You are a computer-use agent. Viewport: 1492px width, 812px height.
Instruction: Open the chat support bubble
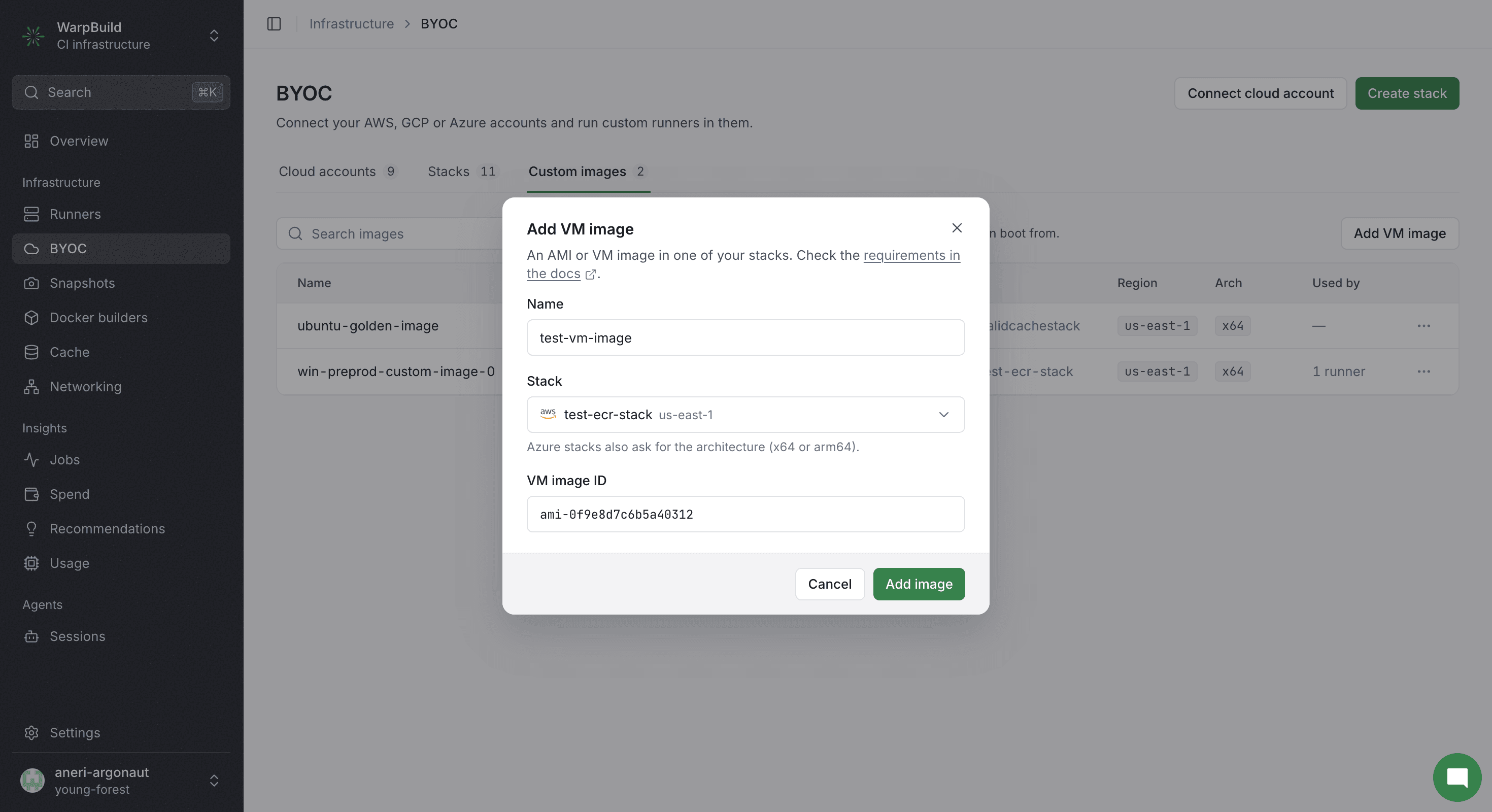pyautogui.click(x=1457, y=777)
